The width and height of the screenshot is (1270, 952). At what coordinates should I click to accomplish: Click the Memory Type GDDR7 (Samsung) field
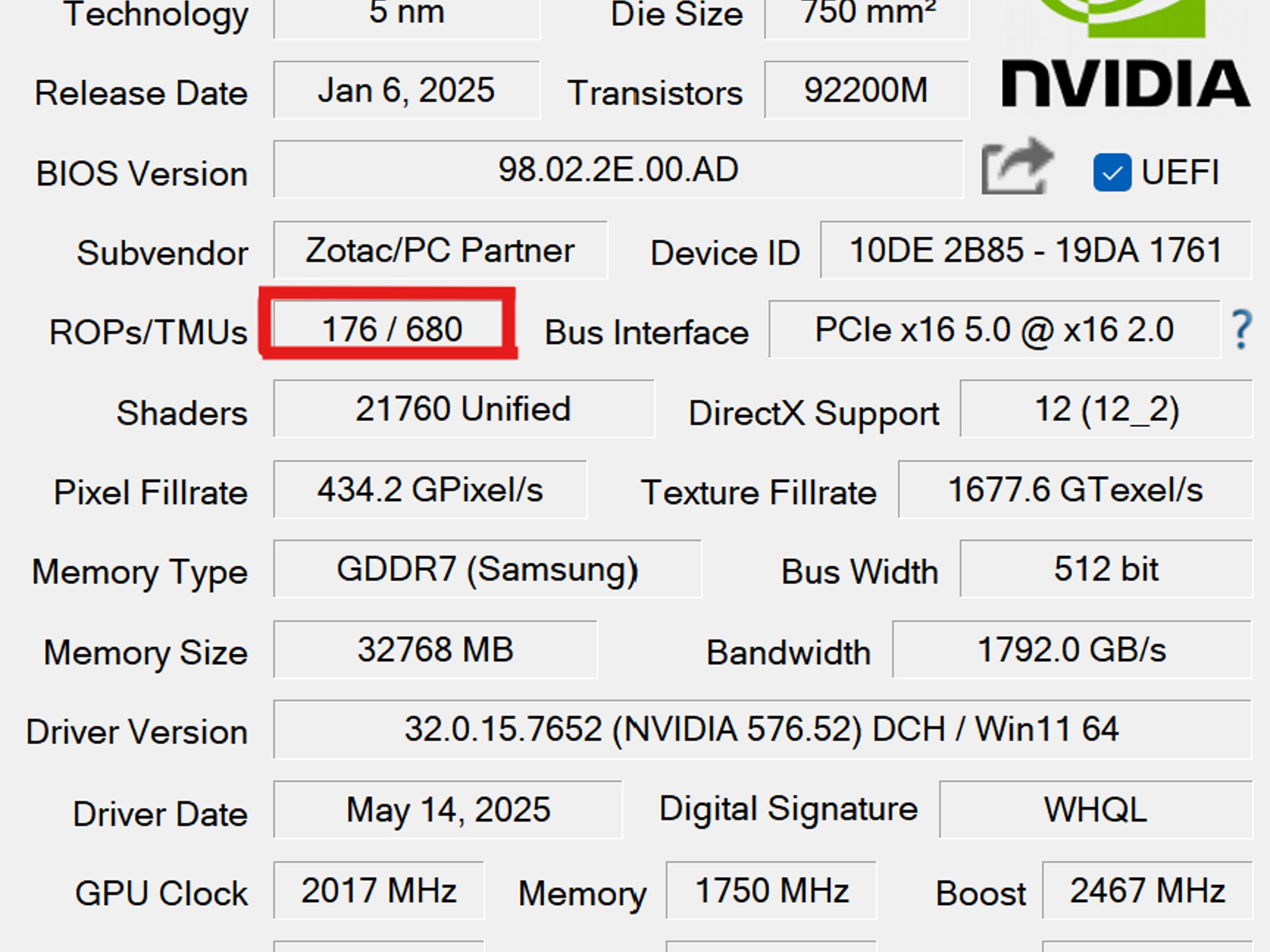pyautogui.click(x=487, y=569)
